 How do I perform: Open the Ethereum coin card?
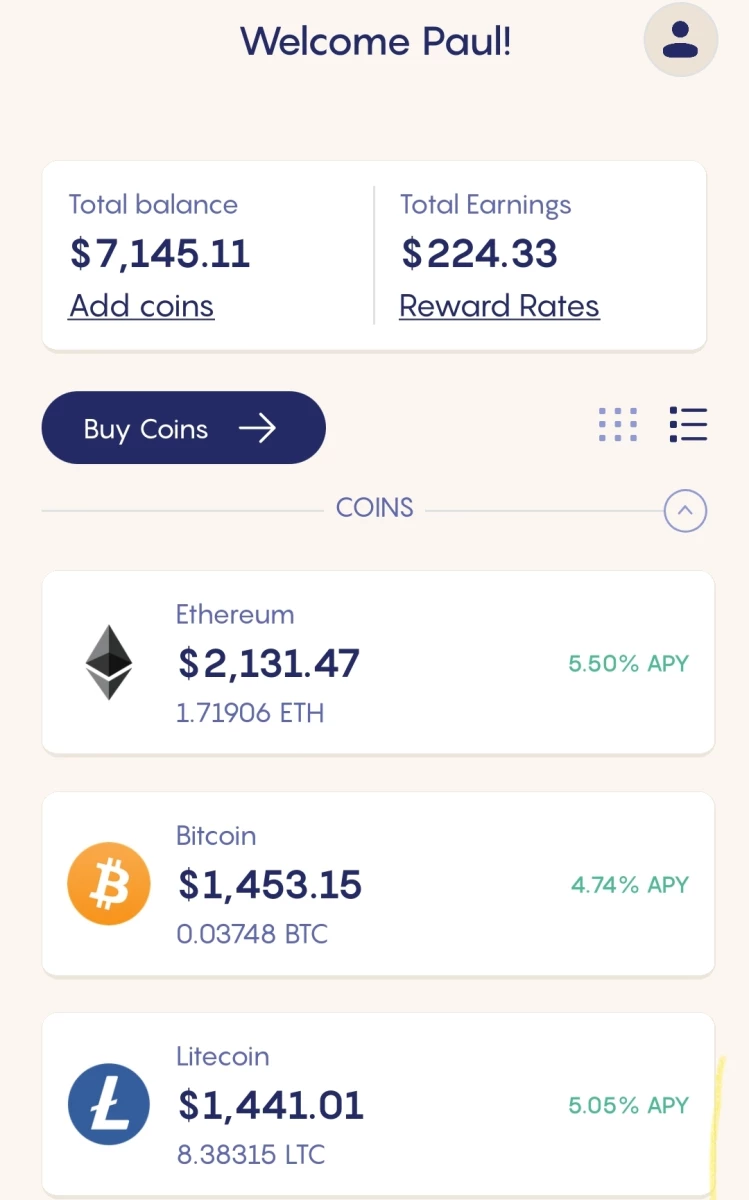(378, 662)
